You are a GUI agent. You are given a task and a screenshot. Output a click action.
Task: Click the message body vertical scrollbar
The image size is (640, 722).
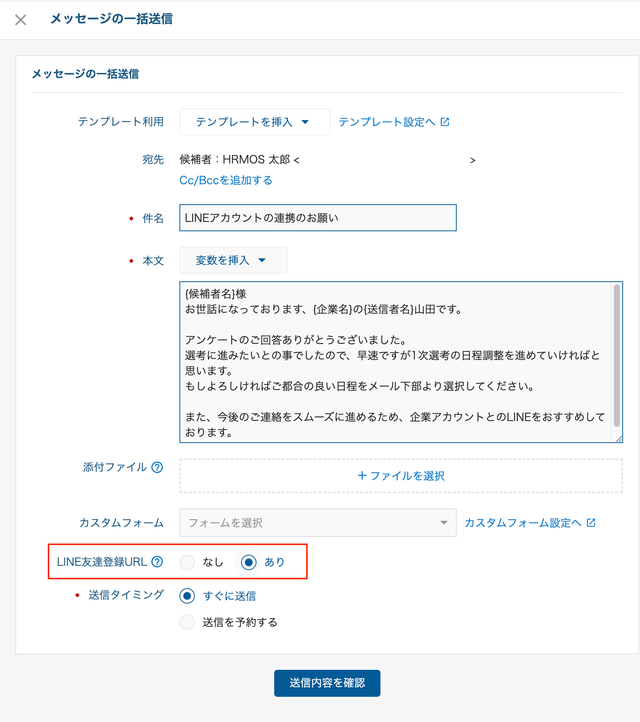click(x=617, y=340)
